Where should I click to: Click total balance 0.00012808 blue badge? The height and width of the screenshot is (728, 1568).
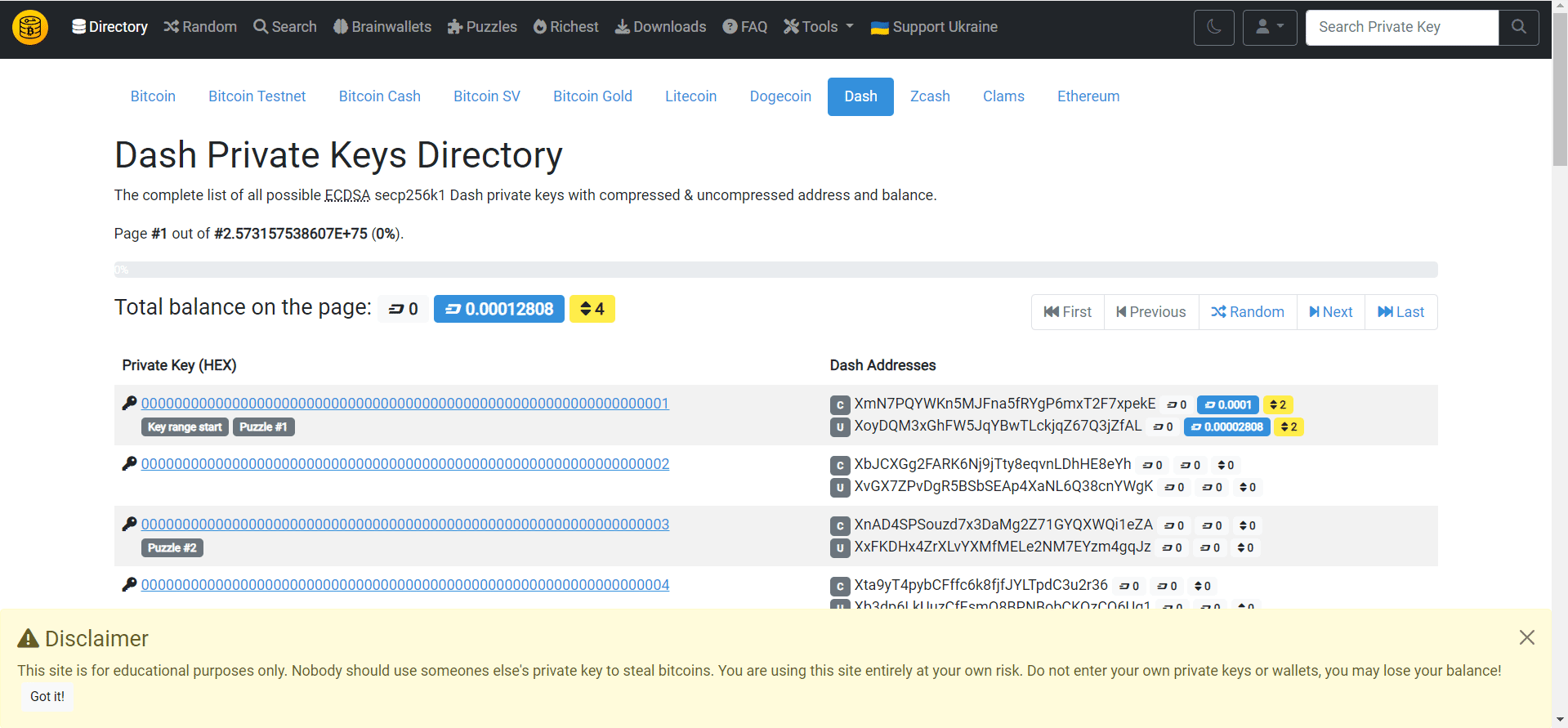(x=498, y=309)
